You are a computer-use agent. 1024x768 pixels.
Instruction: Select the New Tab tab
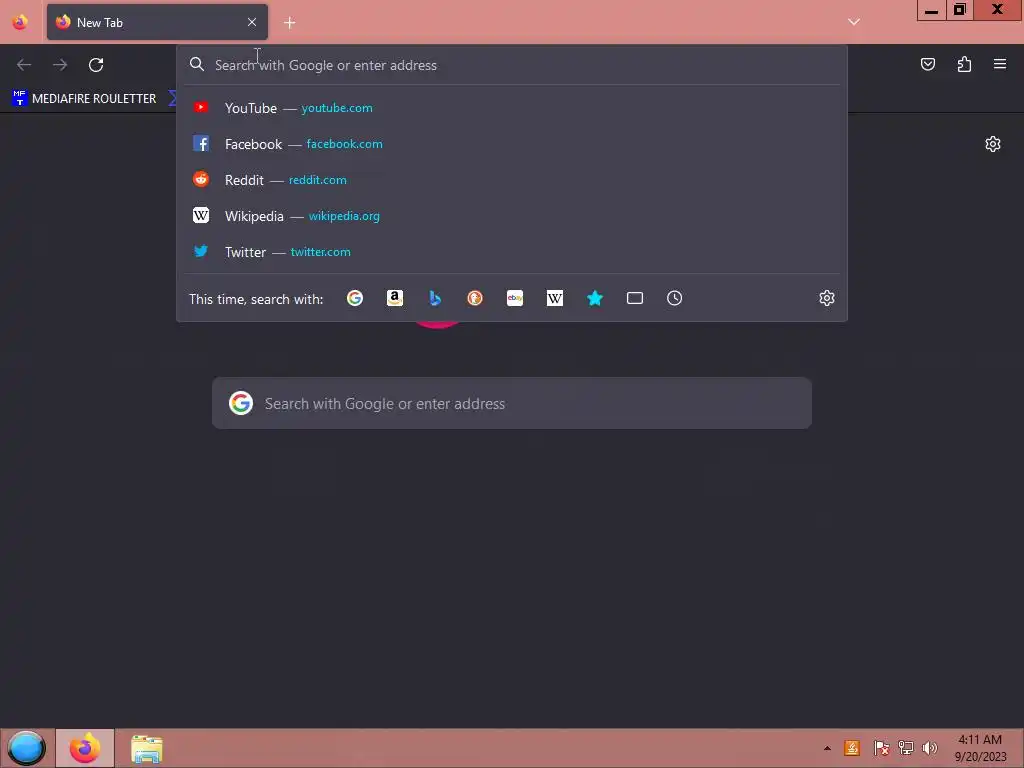pyautogui.click(x=157, y=22)
